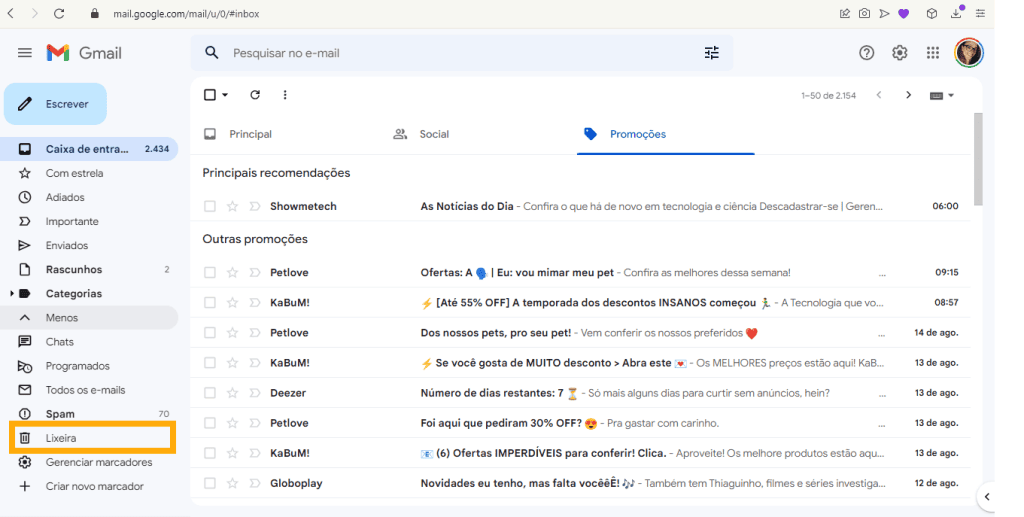Screen dimensions: 1024x517
Task: Open the Google account avatar
Action: click(969, 53)
